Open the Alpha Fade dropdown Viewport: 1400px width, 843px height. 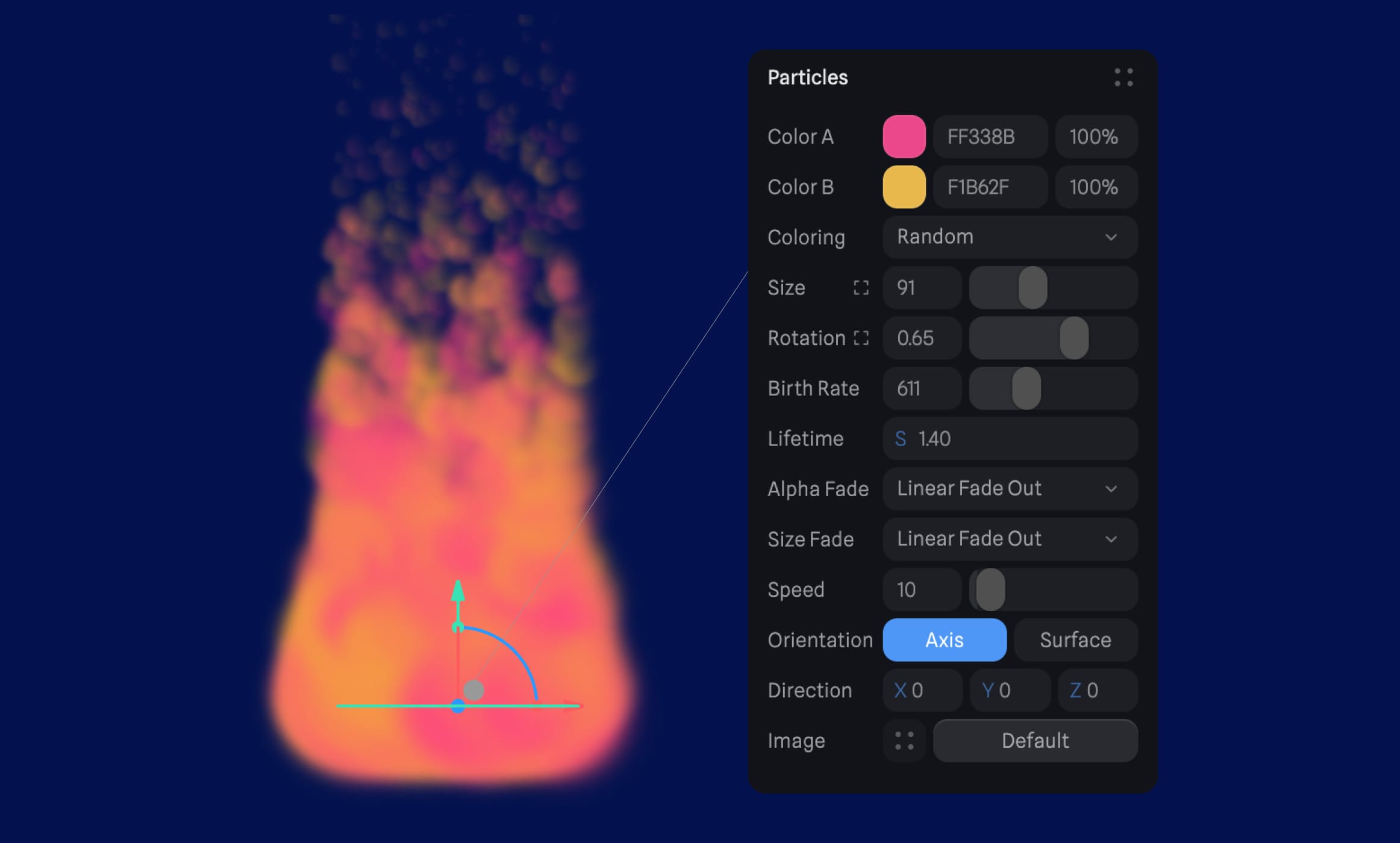[1010, 489]
